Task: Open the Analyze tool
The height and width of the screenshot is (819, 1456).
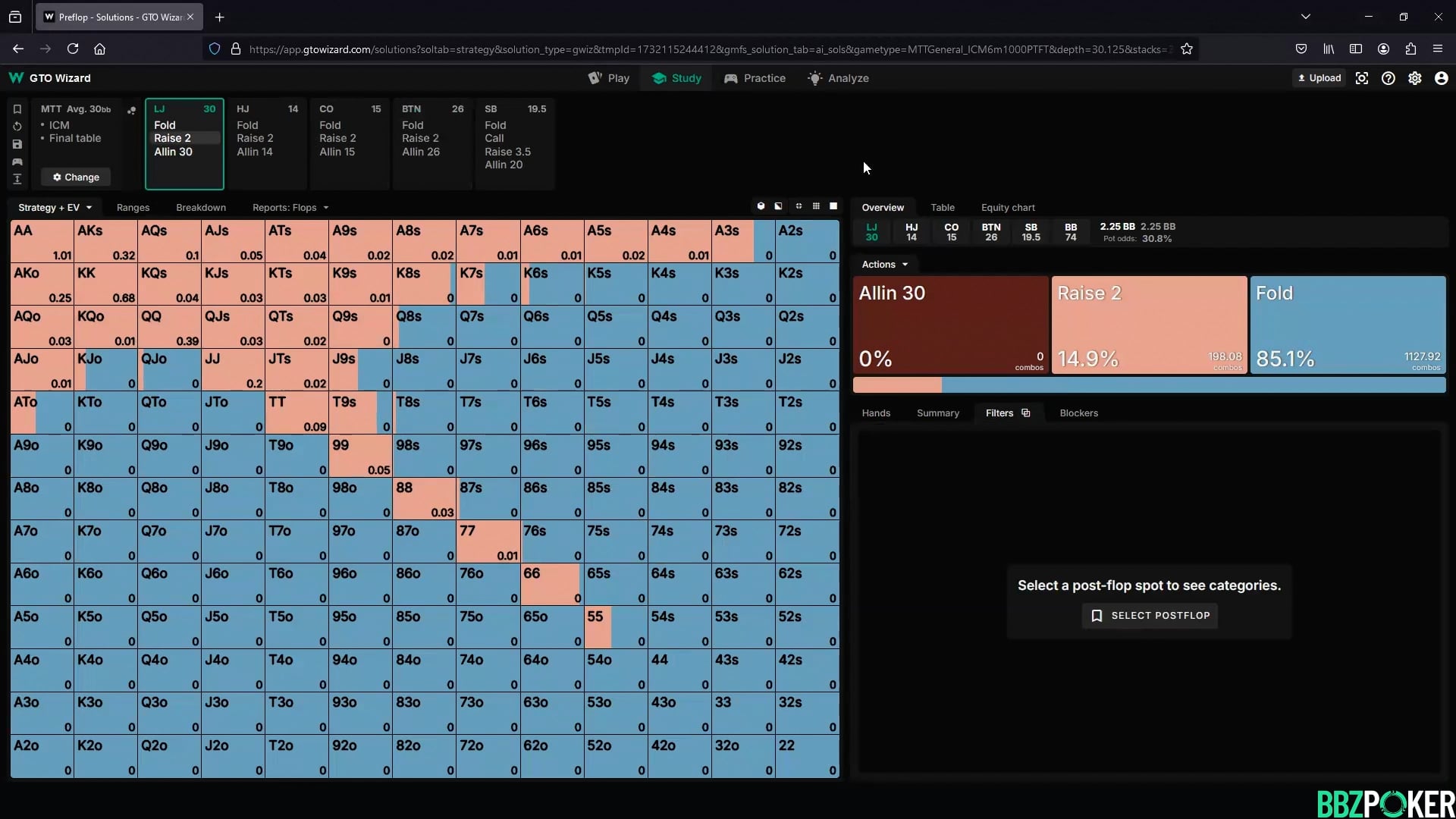Action: point(838,77)
